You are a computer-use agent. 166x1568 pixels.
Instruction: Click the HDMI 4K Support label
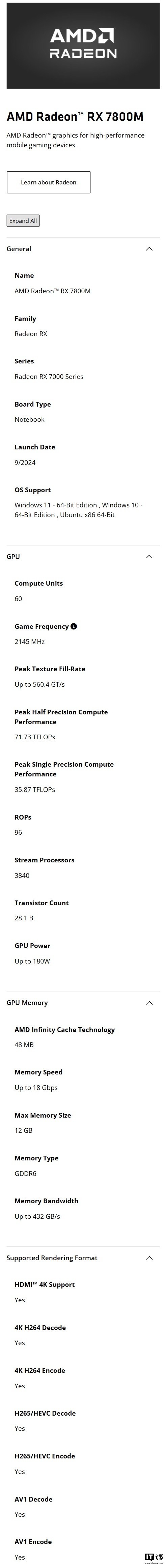point(45,1284)
